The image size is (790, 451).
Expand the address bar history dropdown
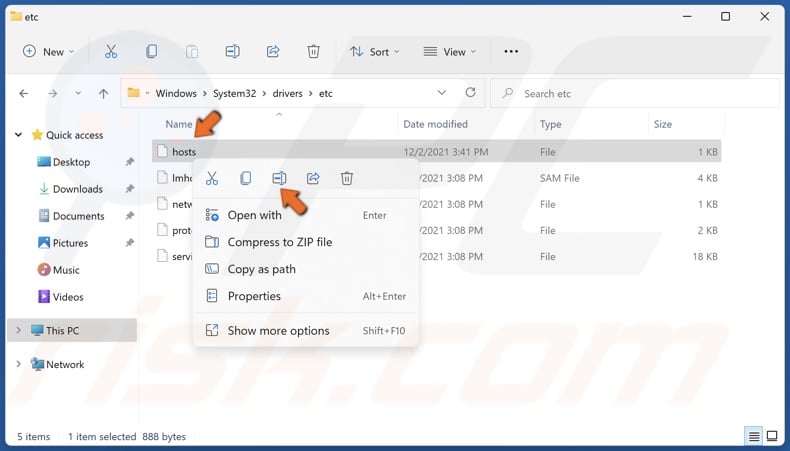pos(442,93)
